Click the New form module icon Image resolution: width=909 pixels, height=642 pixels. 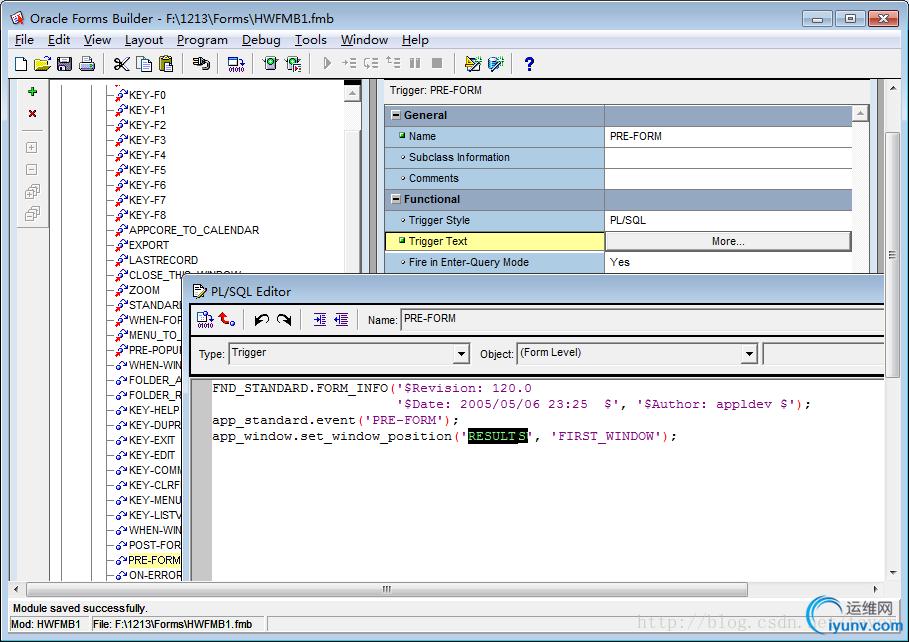(21, 64)
